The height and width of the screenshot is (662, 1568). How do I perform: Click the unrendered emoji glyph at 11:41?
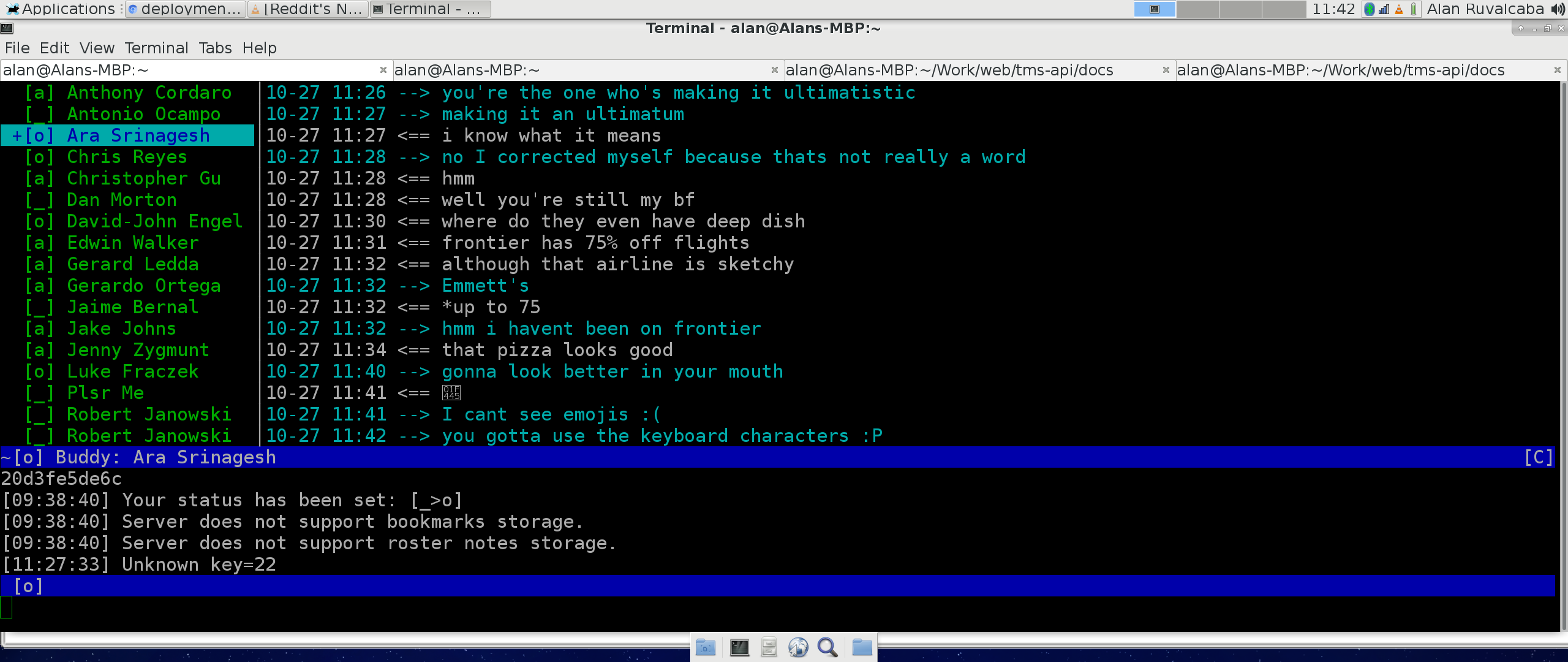pos(451,393)
